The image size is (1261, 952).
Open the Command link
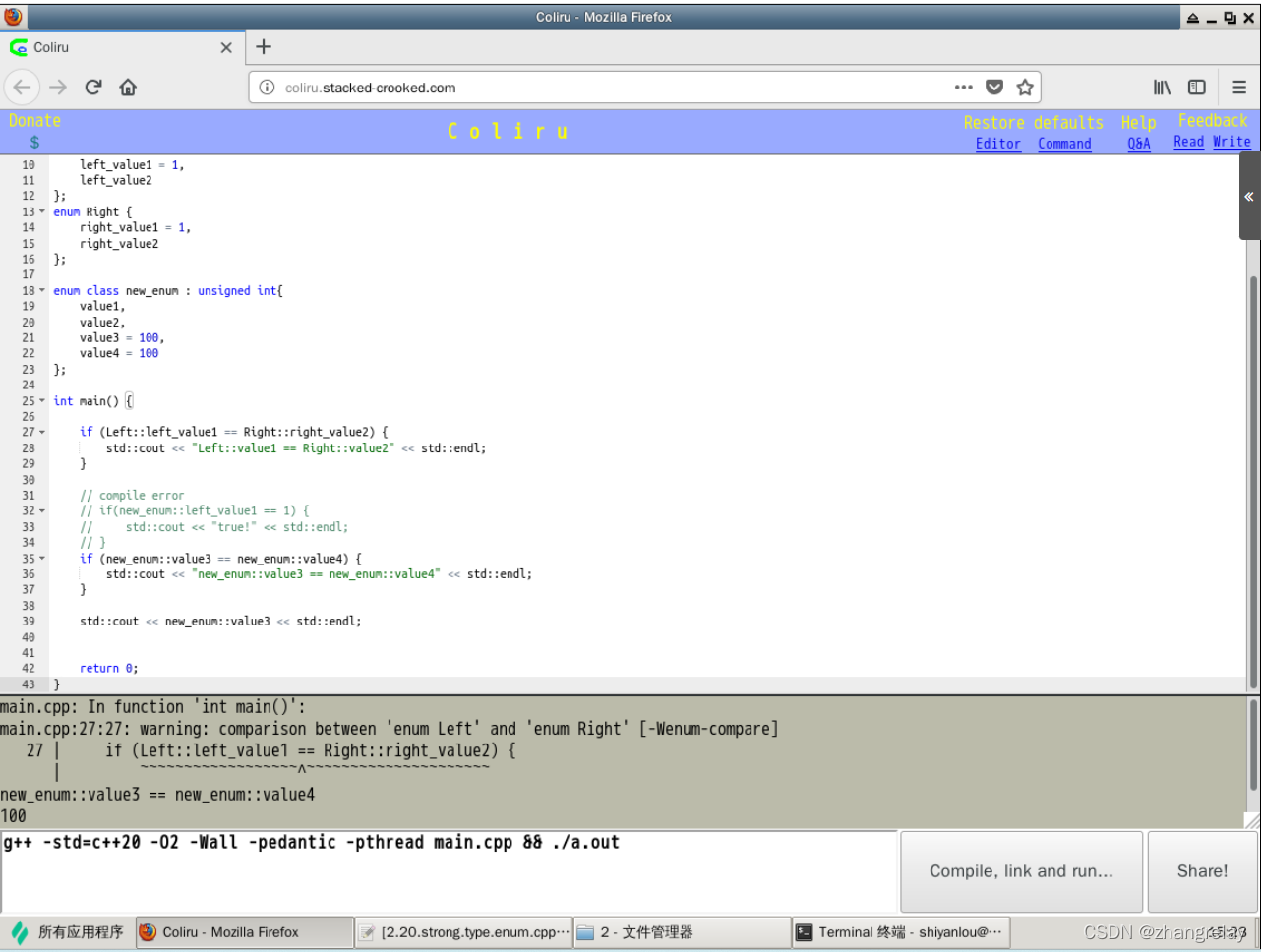point(1064,144)
